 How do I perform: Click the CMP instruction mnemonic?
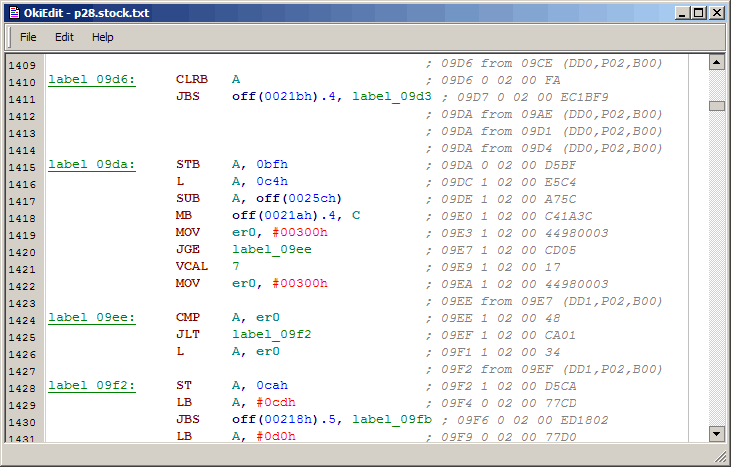188,317
